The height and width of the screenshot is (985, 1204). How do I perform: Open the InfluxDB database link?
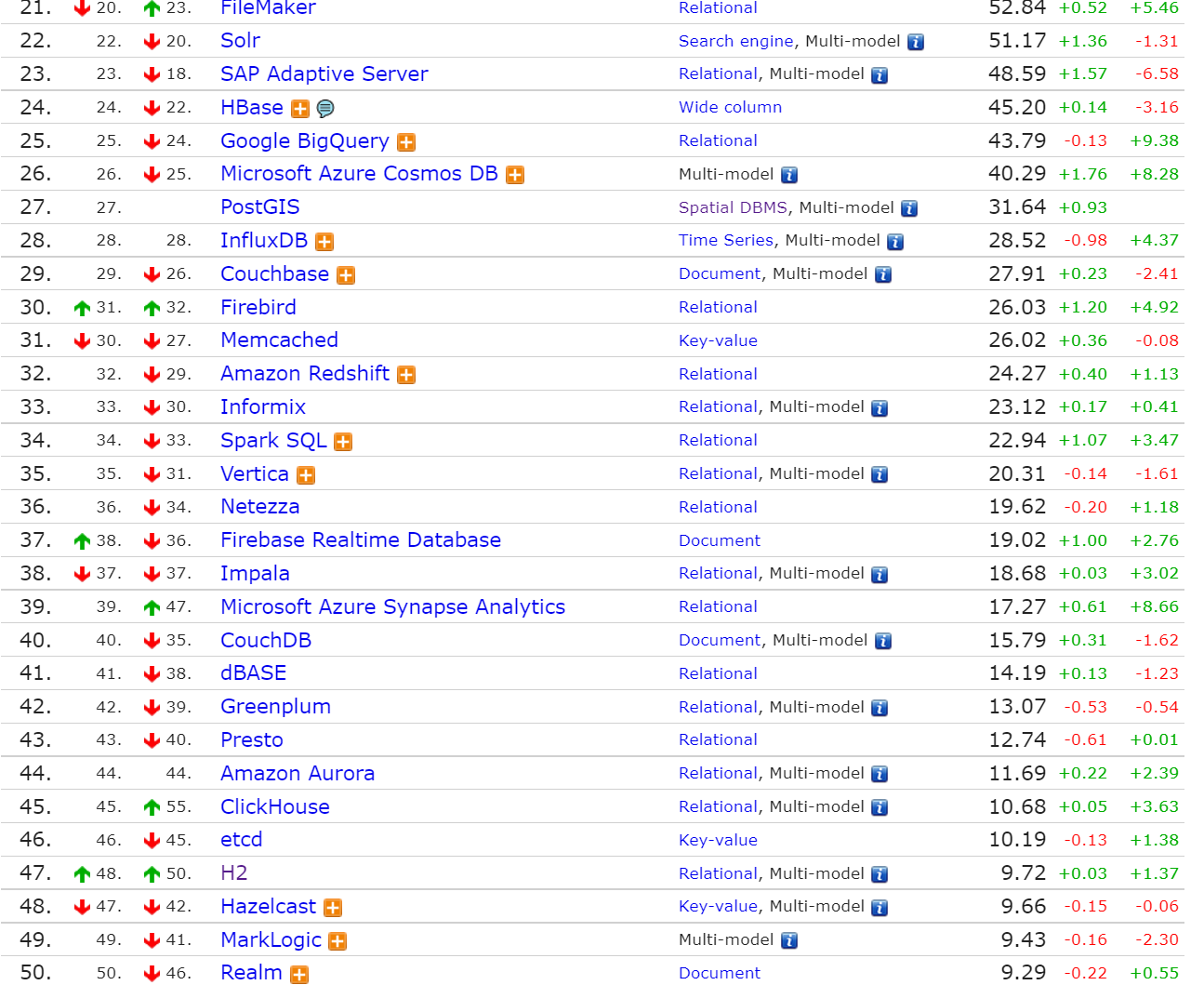[264, 241]
